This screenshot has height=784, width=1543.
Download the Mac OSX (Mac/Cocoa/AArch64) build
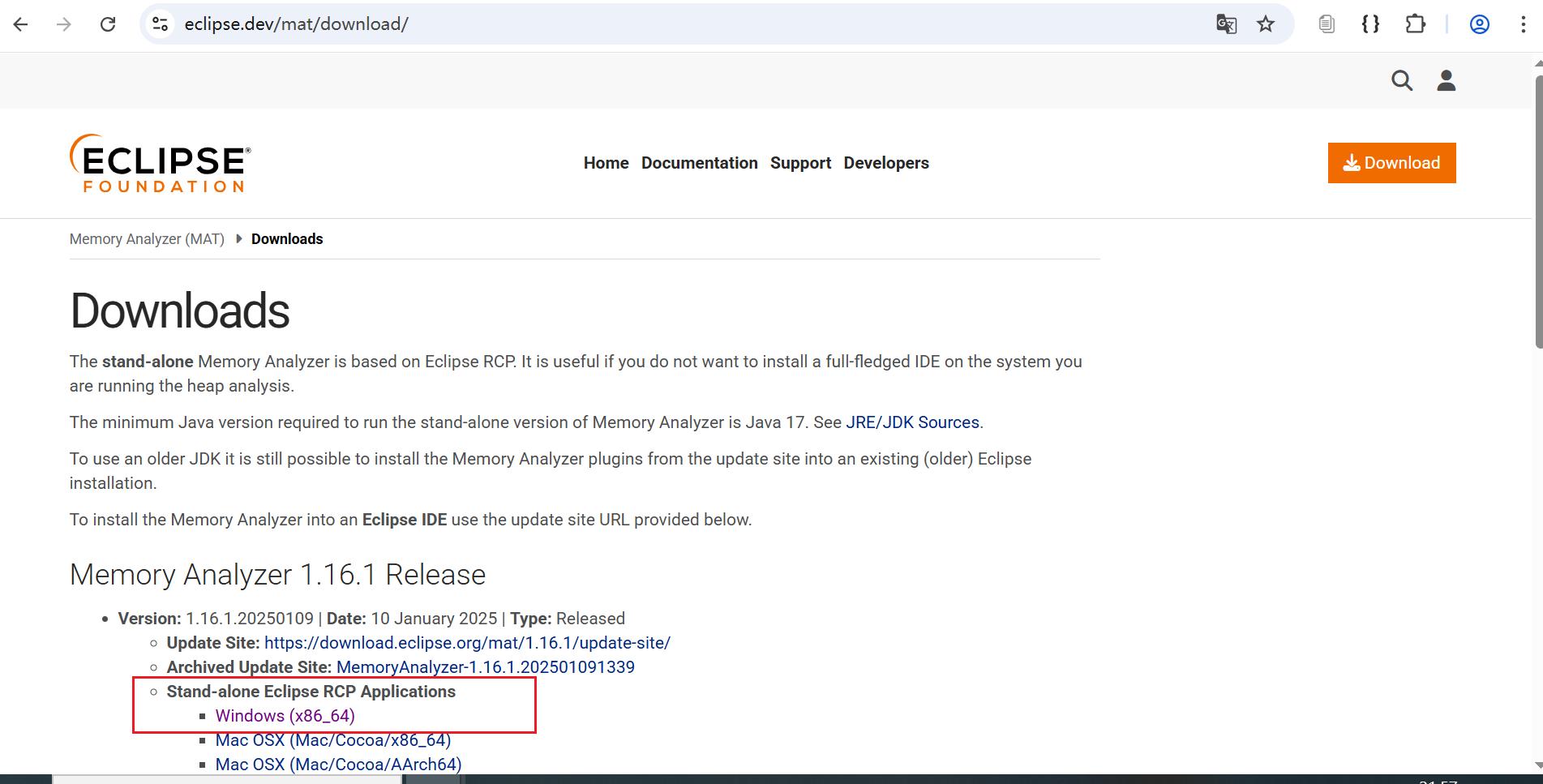(338, 765)
